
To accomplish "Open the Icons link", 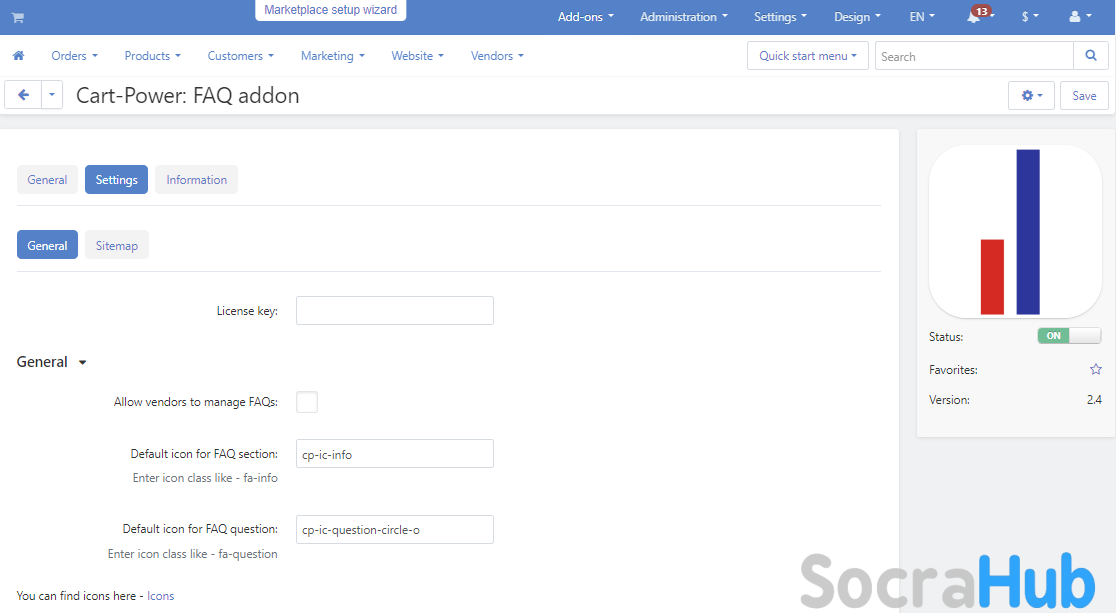I will click(160, 596).
